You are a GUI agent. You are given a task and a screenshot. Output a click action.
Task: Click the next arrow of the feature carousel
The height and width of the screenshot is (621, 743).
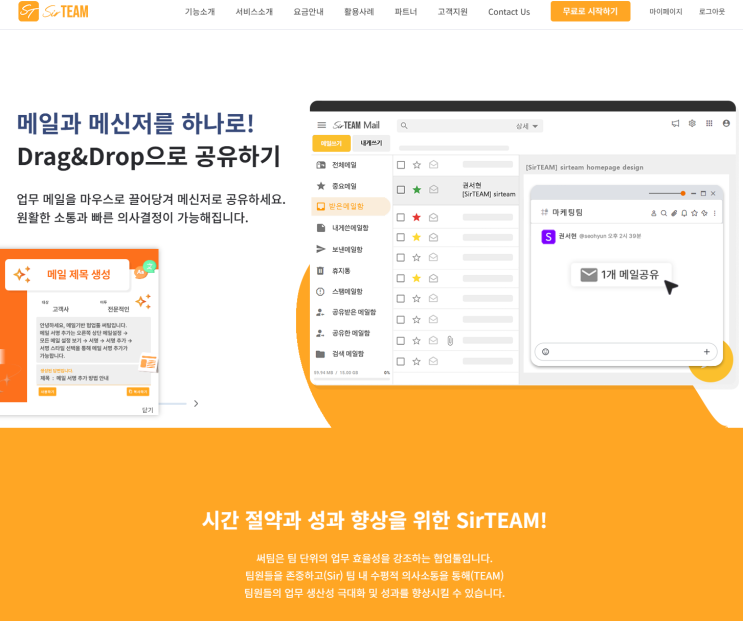[196, 404]
